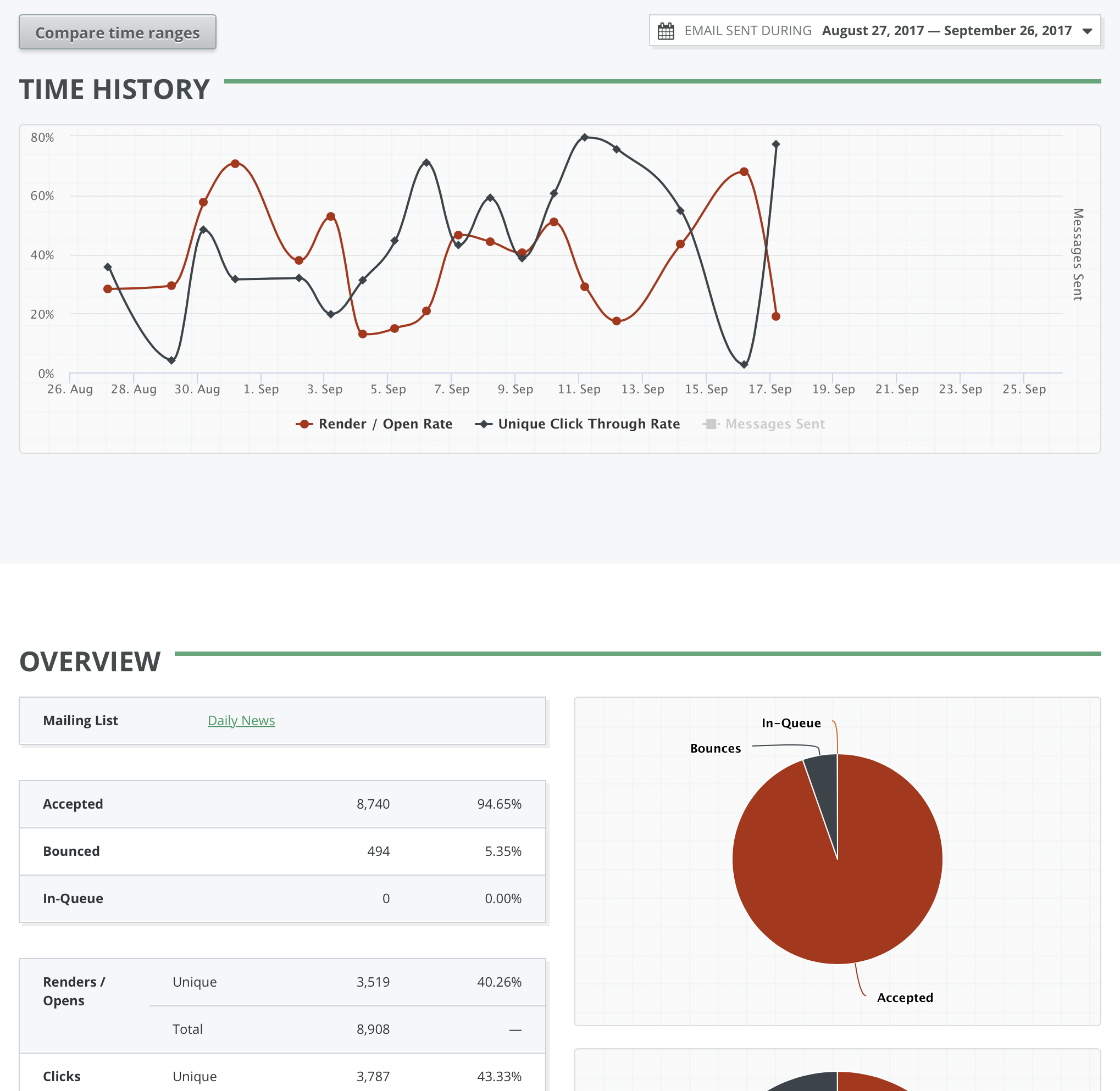Click the Accepted pie chart label
The height and width of the screenshot is (1091, 1120).
905,998
